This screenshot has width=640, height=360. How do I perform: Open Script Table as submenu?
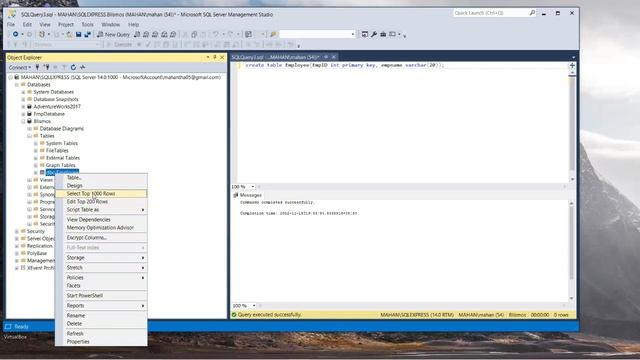tap(101, 210)
